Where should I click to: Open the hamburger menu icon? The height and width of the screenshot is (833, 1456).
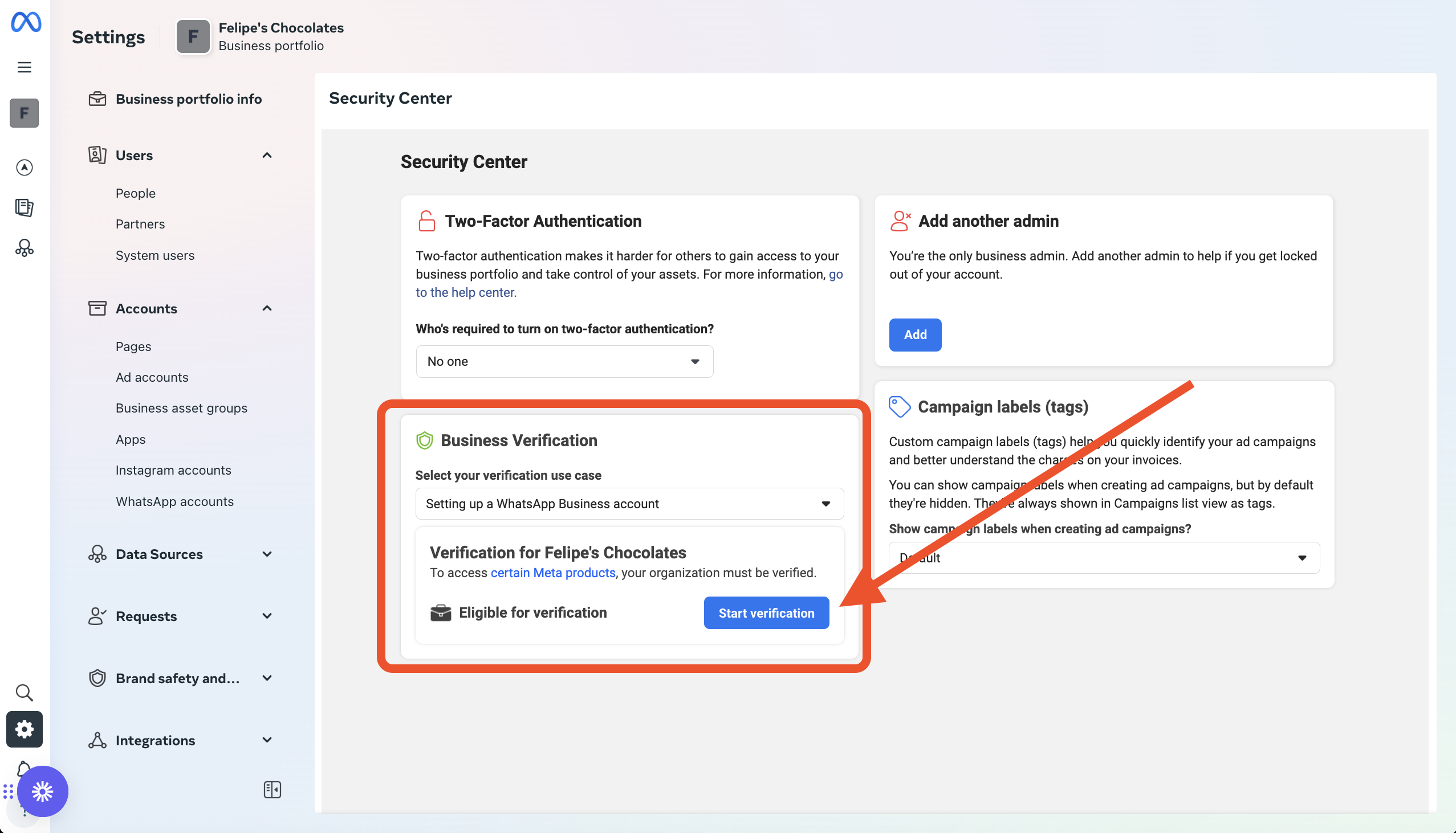click(24, 67)
